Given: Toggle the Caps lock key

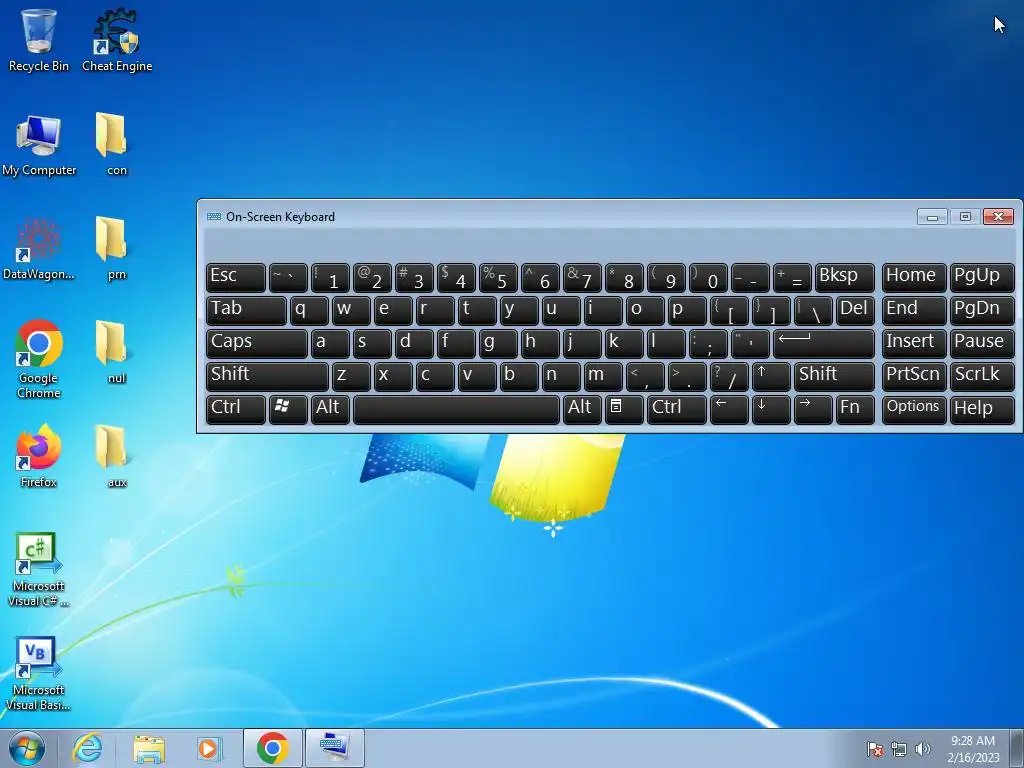Looking at the screenshot, I should 256,344.
